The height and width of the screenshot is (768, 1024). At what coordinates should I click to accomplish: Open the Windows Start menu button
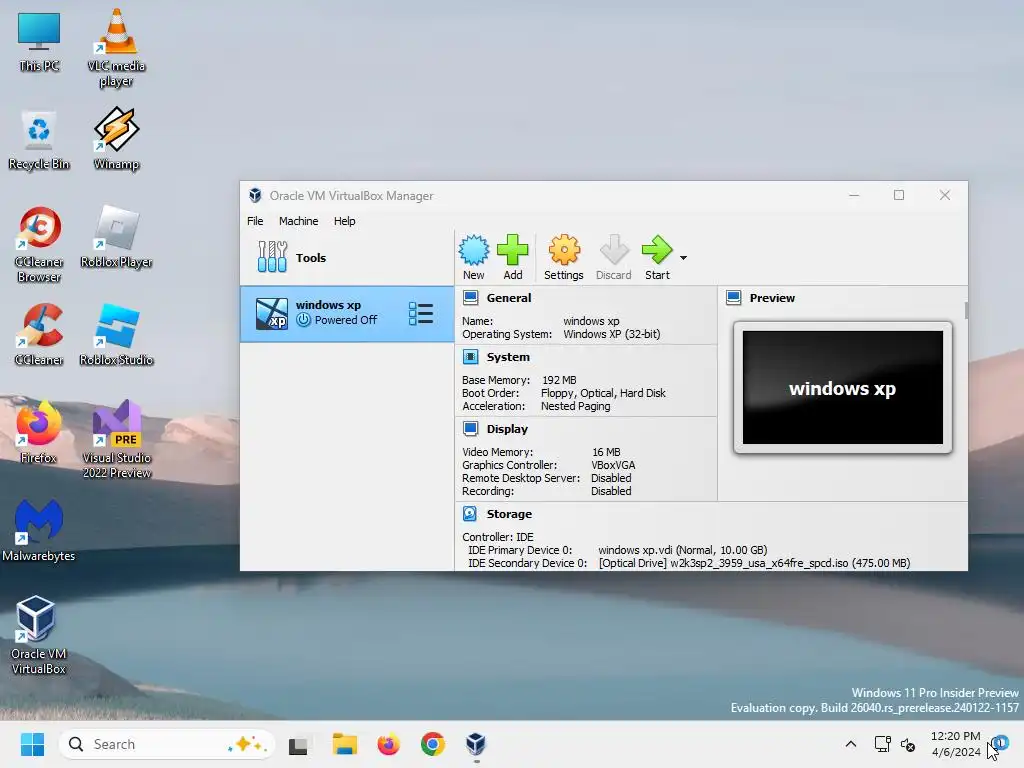point(32,744)
